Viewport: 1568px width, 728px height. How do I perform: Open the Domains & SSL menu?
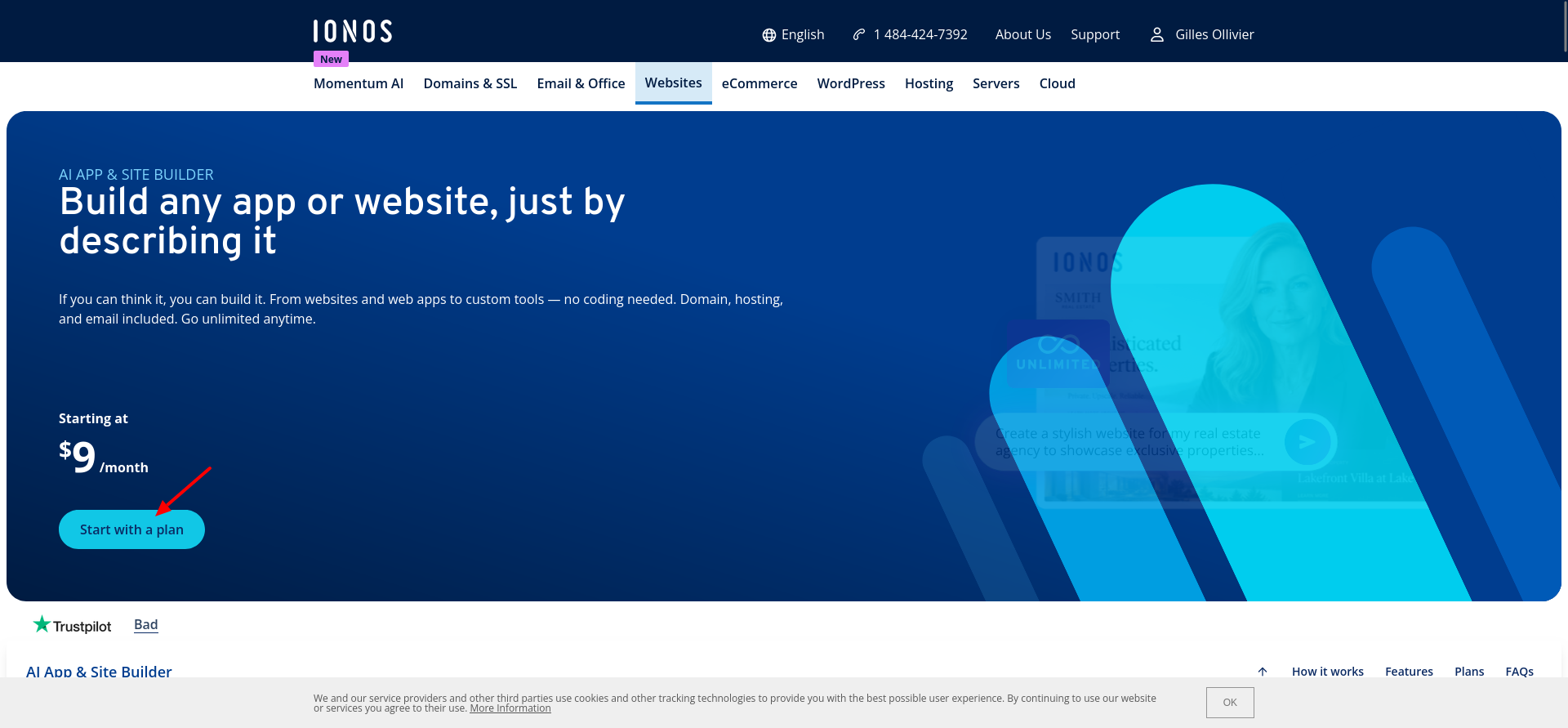point(470,83)
